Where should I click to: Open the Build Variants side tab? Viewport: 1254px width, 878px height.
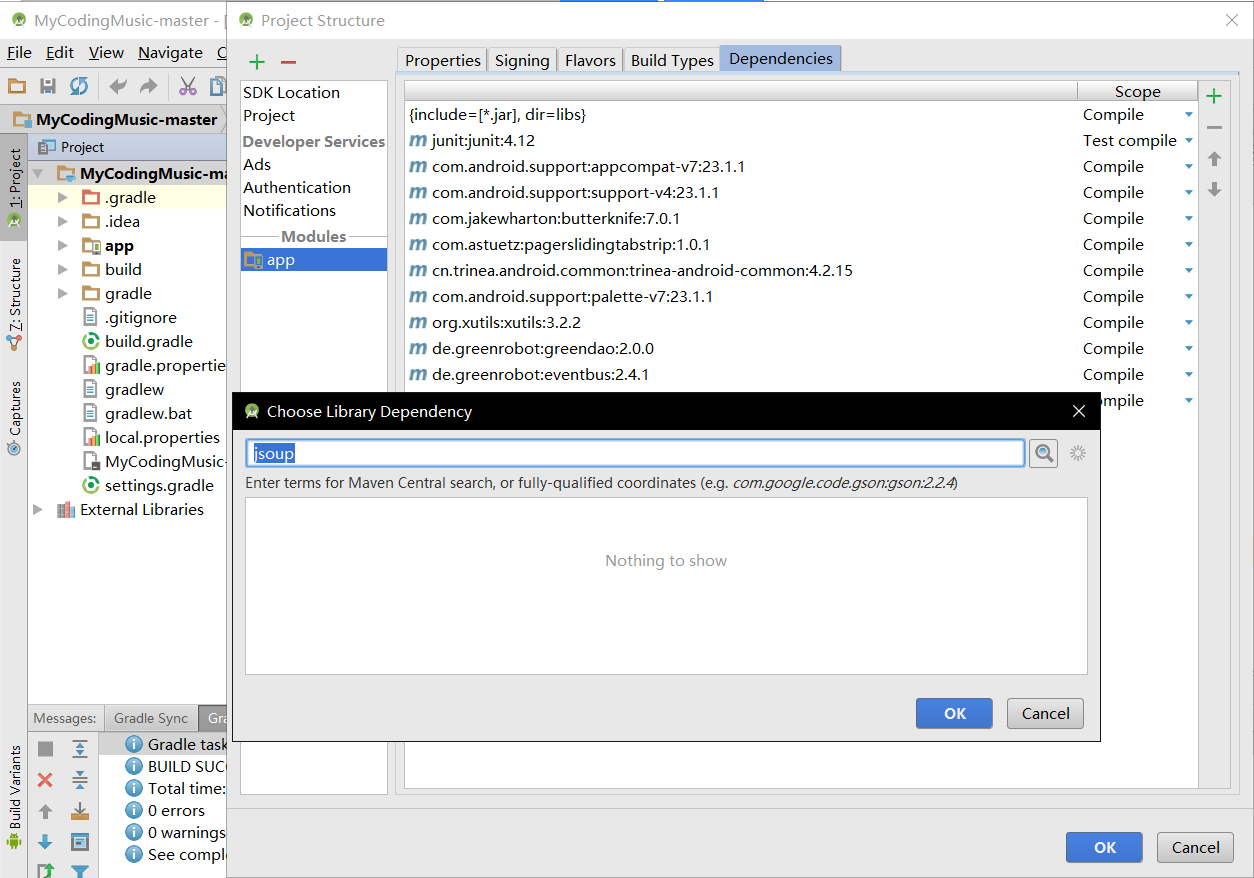14,797
